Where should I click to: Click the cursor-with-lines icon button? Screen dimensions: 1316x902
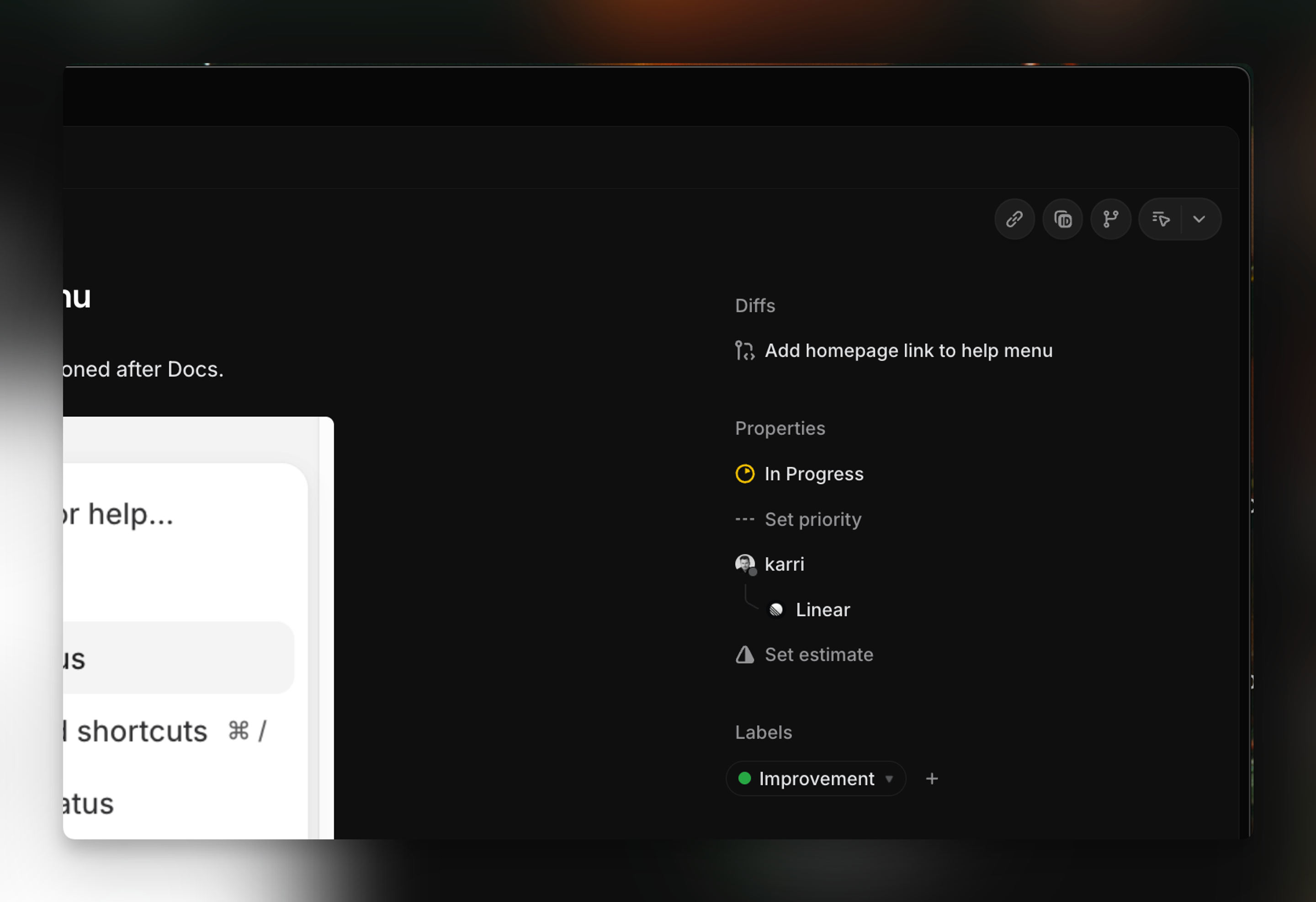(1160, 219)
